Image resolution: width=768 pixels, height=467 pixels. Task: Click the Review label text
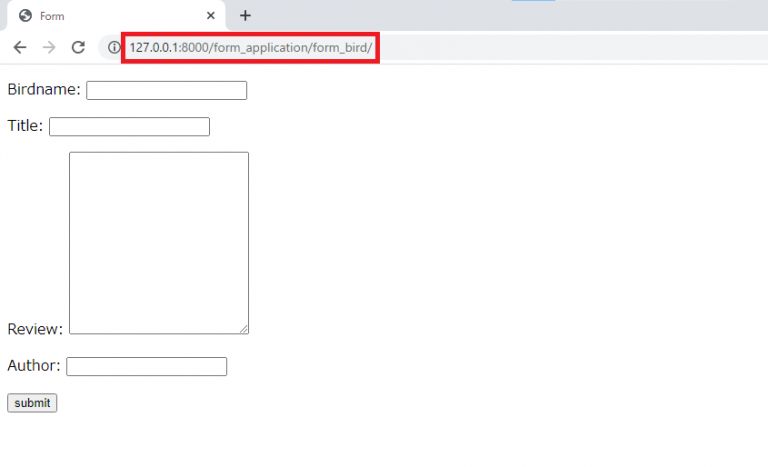pos(35,329)
